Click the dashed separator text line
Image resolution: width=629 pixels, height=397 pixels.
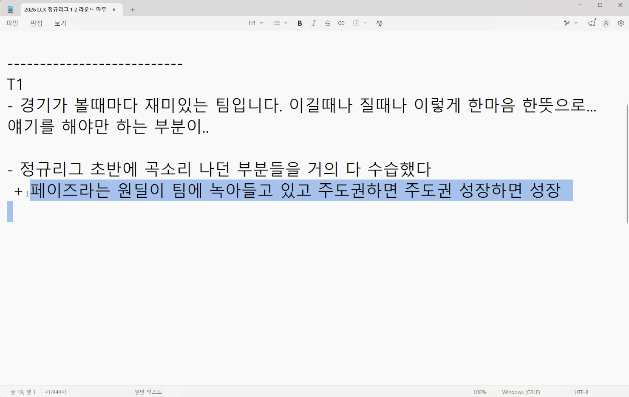tap(95, 64)
